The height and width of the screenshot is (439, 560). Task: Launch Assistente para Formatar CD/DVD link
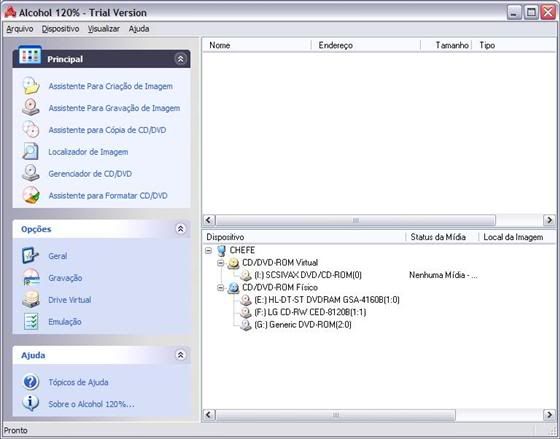coord(108,195)
